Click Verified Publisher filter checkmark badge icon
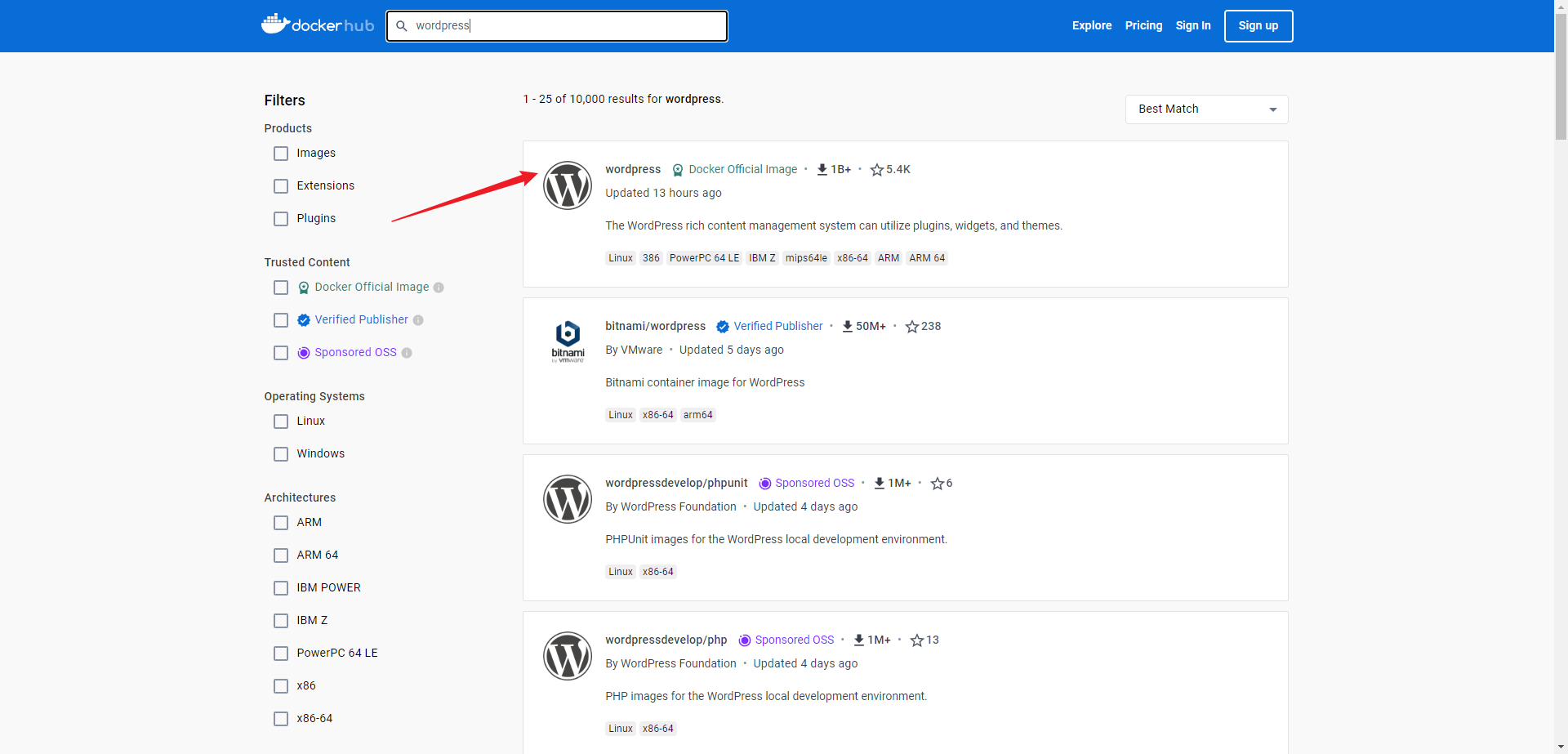The width and height of the screenshot is (1568, 754). pos(304,320)
